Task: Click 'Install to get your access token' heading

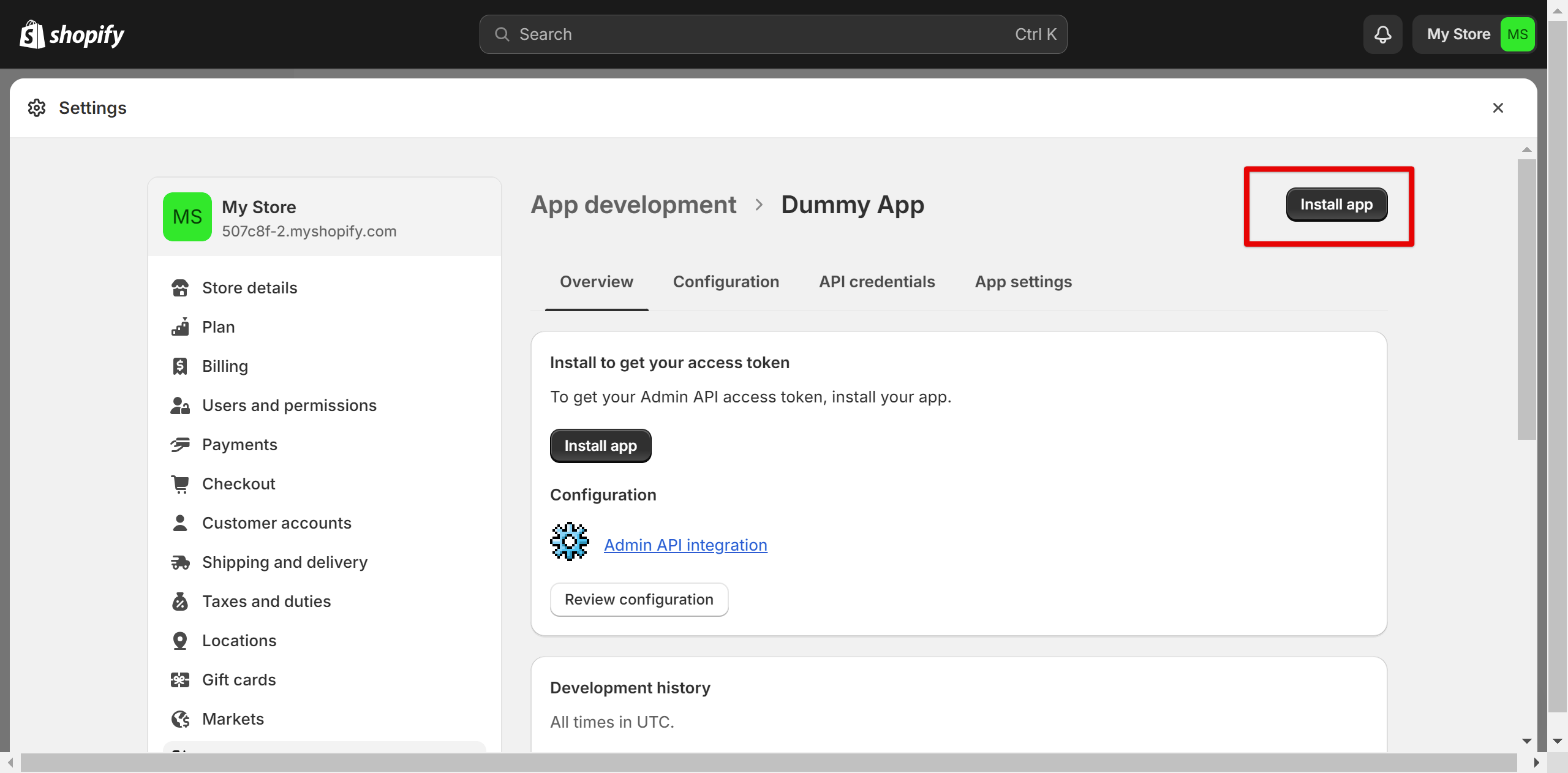Action: point(669,363)
